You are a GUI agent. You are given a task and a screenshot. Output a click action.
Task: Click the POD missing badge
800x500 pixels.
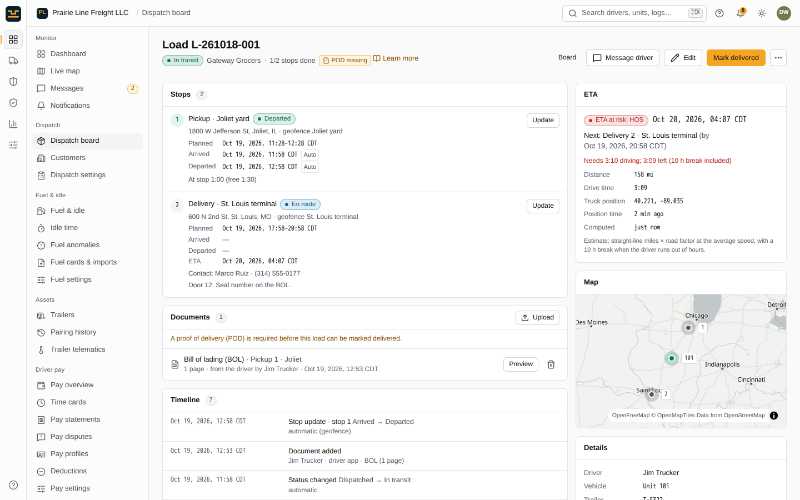point(345,60)
